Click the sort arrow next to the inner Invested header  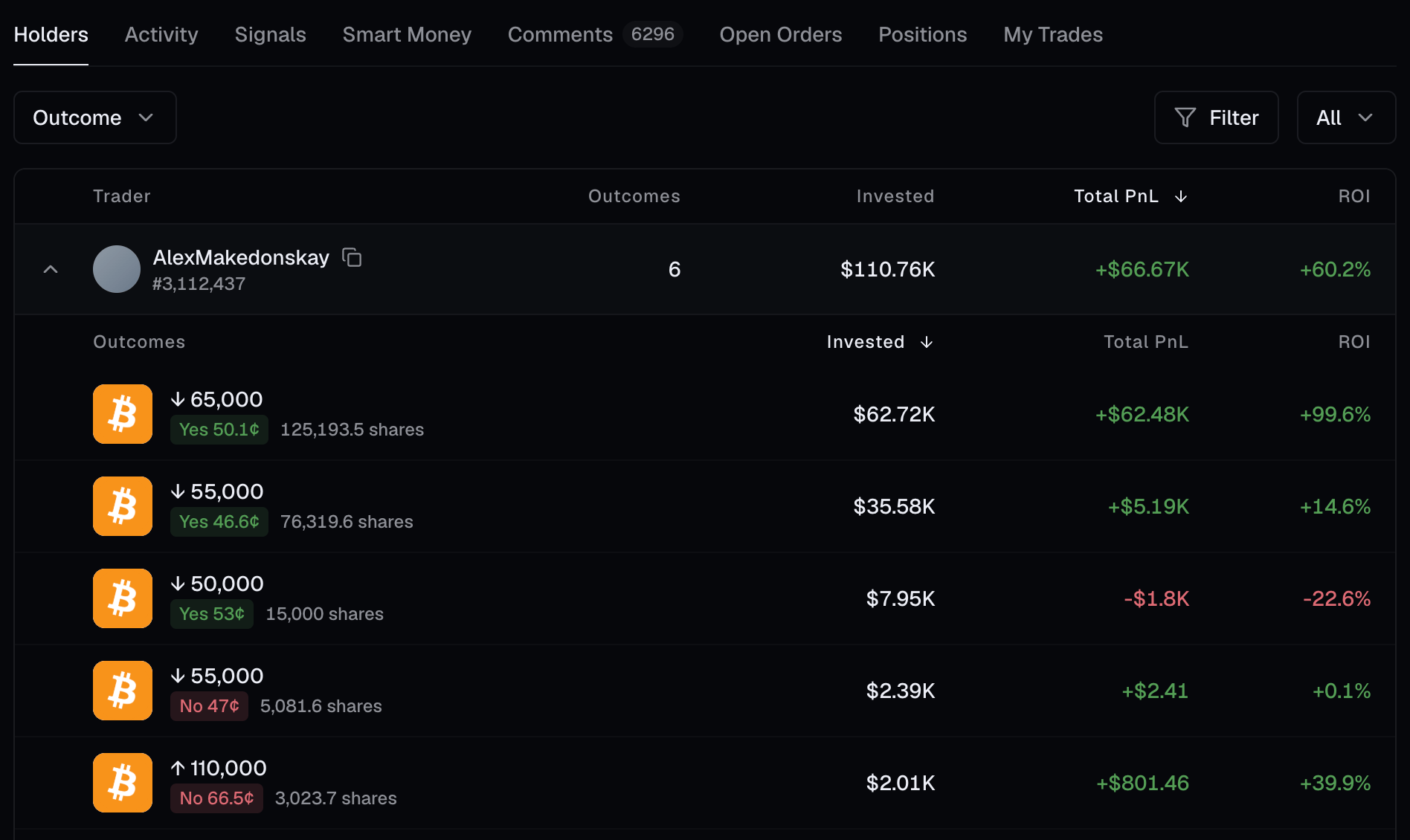927,342
